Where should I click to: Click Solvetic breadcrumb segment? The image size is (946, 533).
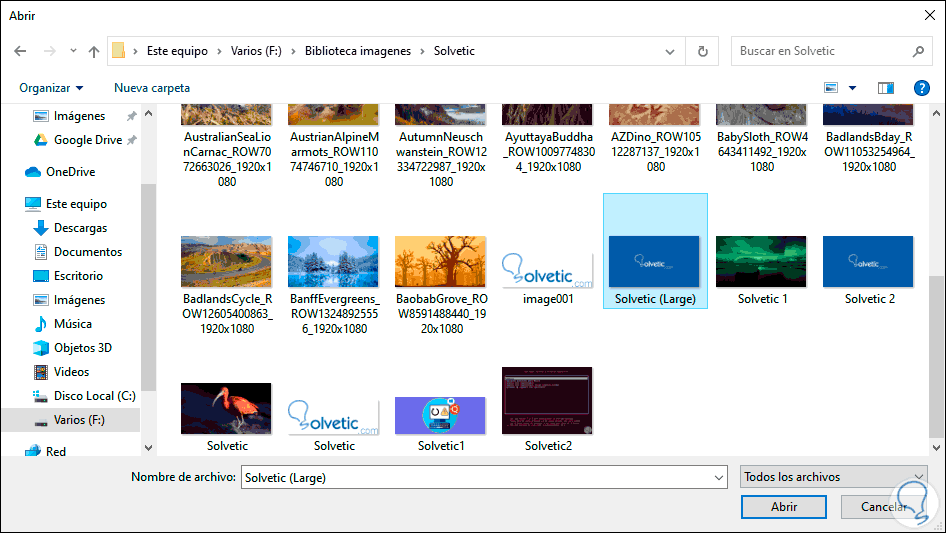(454, 51)
